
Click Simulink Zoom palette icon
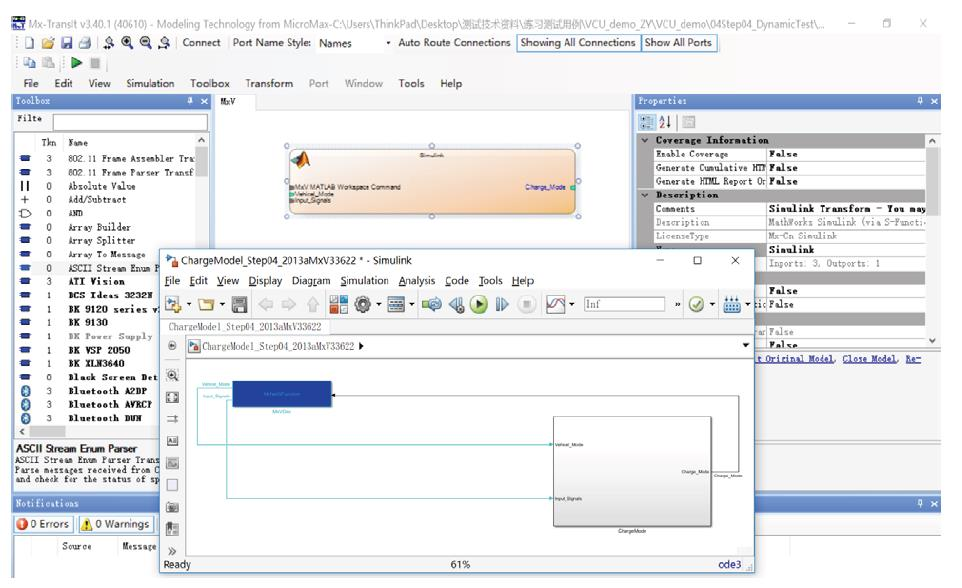(x=173, y=376)
